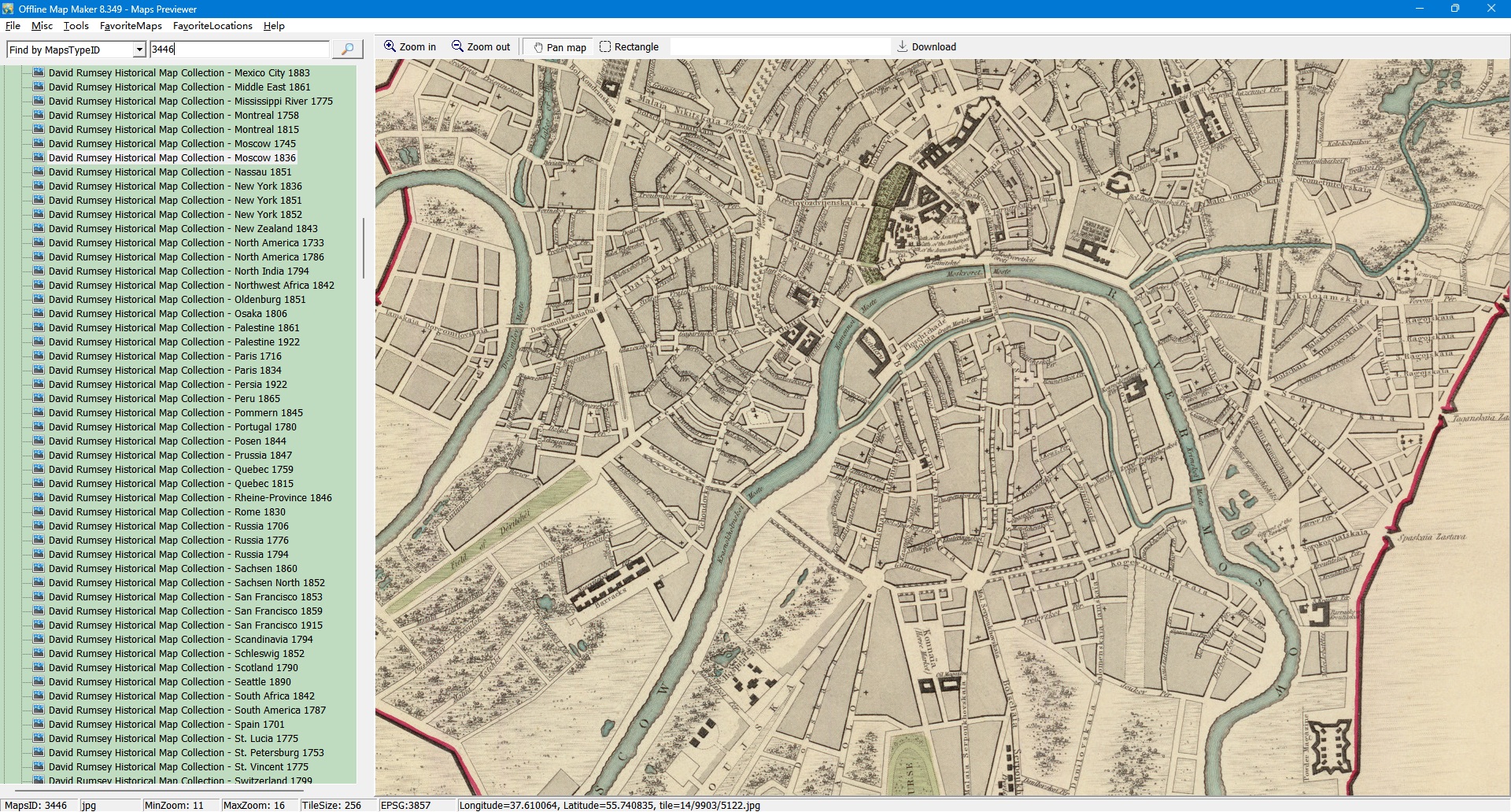Open the Find by MapsTypeID dropdown

tap(139, 50)
